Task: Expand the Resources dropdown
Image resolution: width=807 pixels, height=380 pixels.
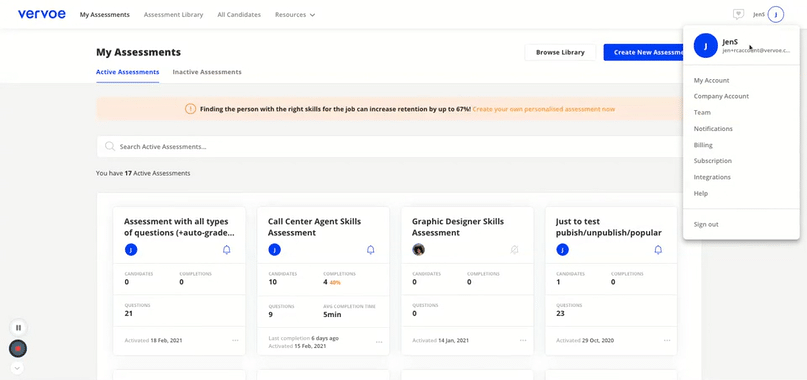Action: (295, 15)
